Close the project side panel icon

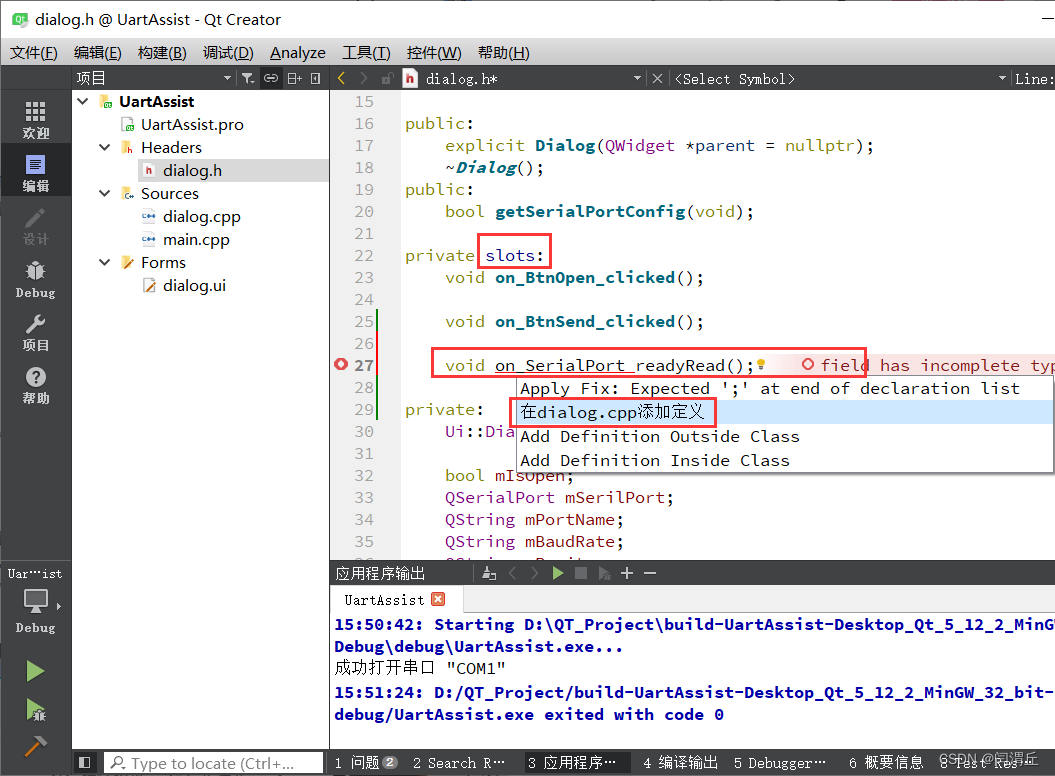coord(316,78)
